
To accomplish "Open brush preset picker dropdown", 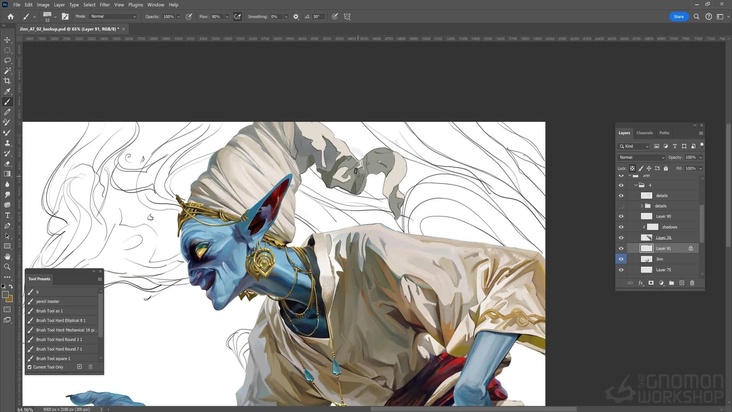I will click(55, 17).
